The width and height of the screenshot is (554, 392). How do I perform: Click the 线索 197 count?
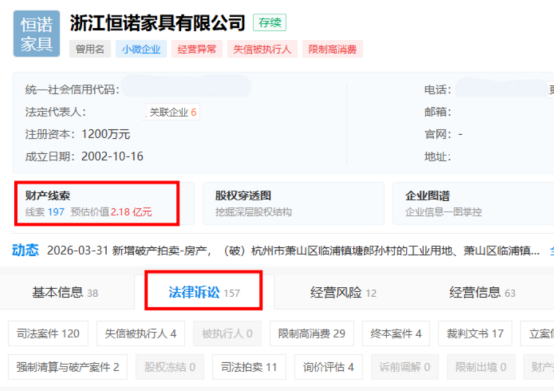[45, 212]
